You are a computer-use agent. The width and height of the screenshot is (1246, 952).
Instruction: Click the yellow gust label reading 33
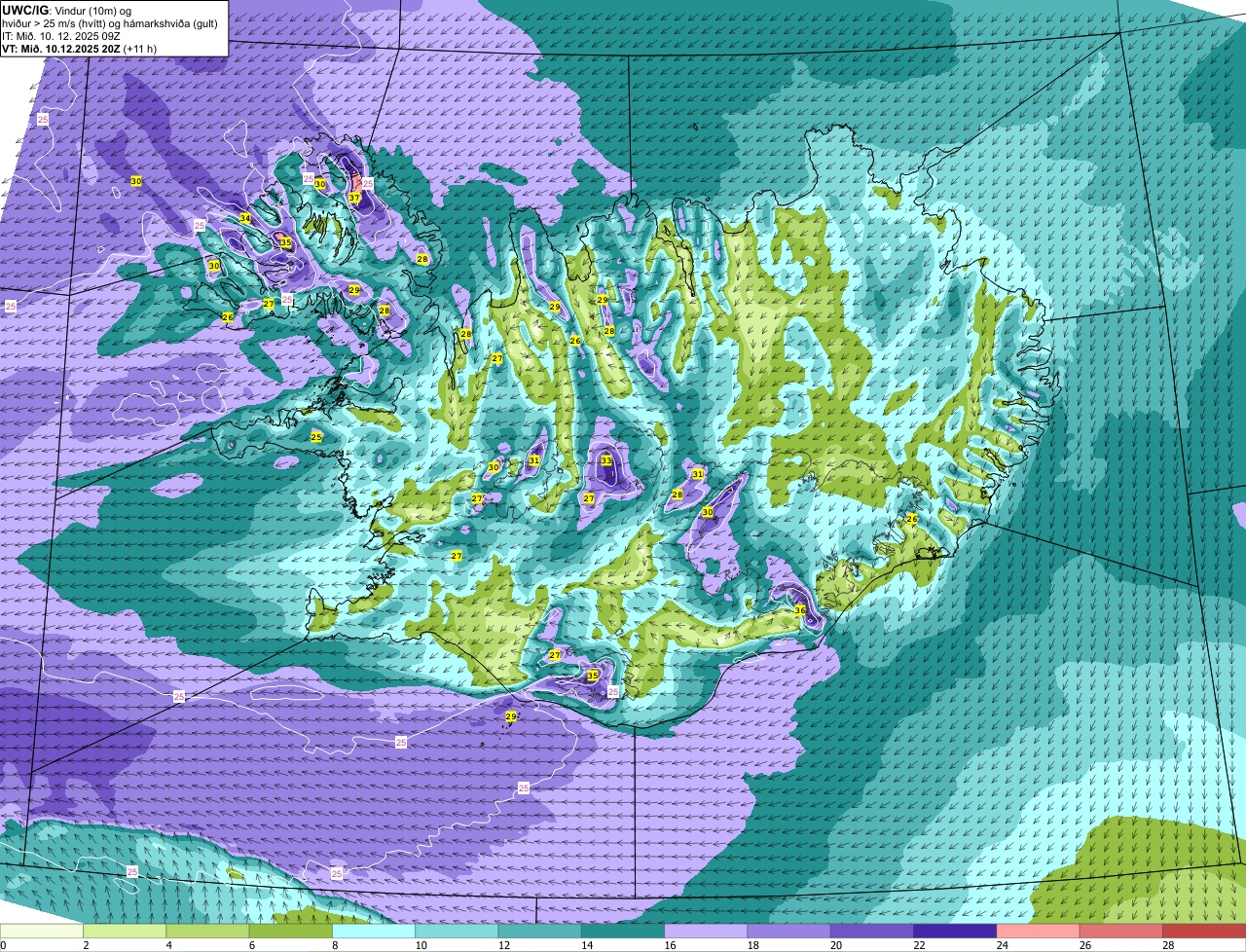[x=606, y=460]
